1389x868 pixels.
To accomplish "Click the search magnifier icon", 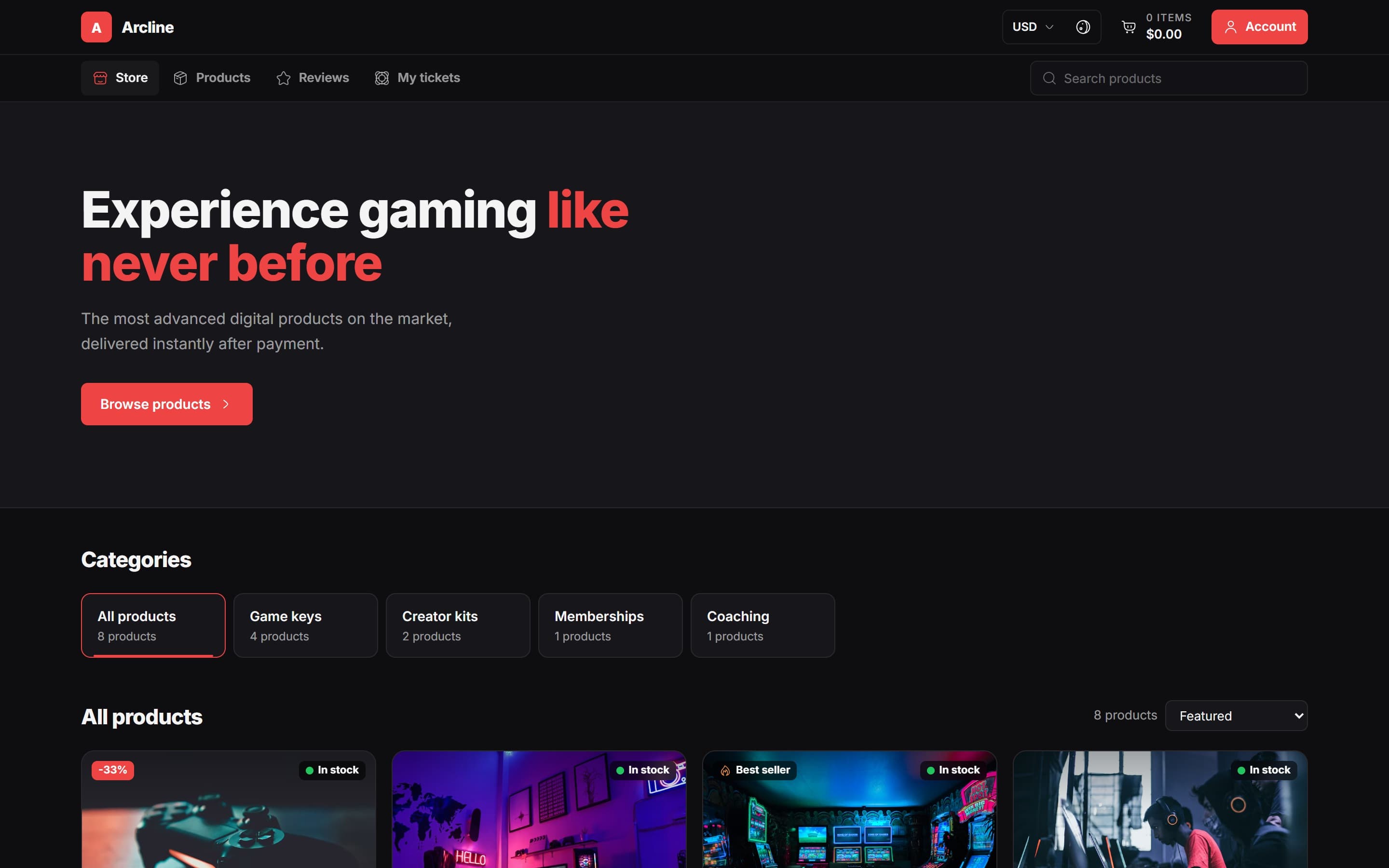I will 1049,78.
